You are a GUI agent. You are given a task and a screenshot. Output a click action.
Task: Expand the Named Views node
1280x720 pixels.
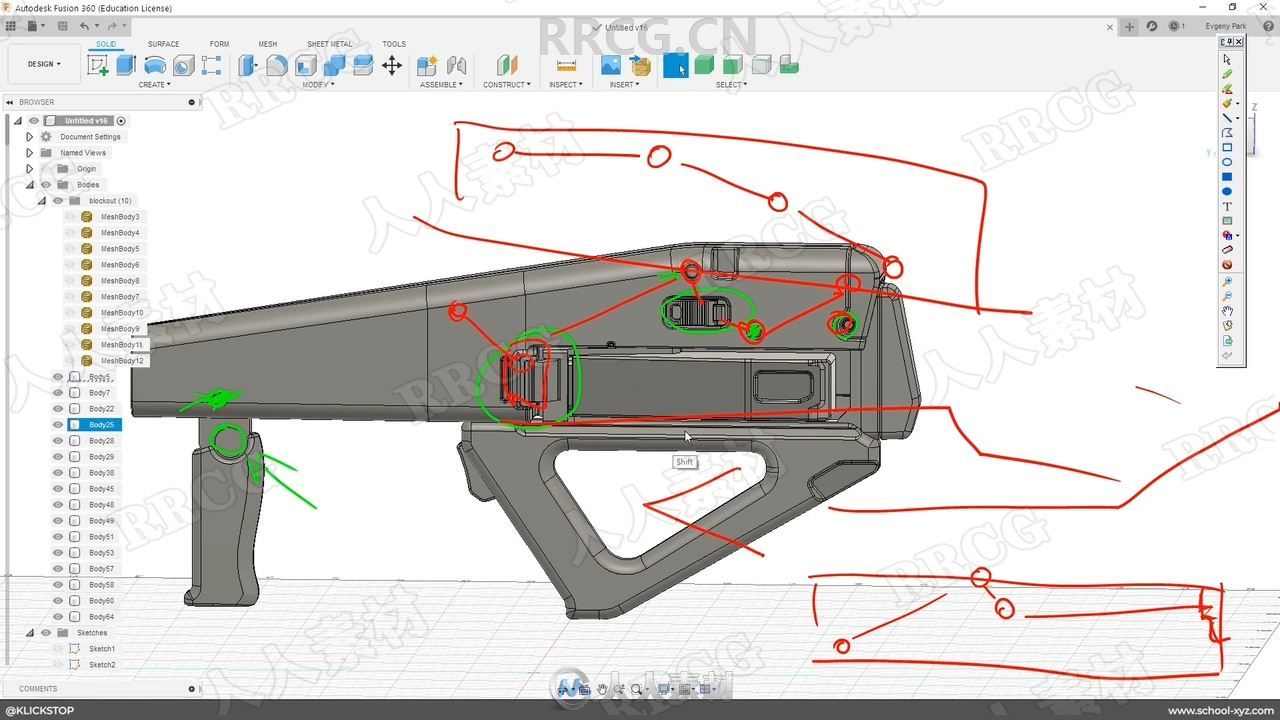point(30,153)
